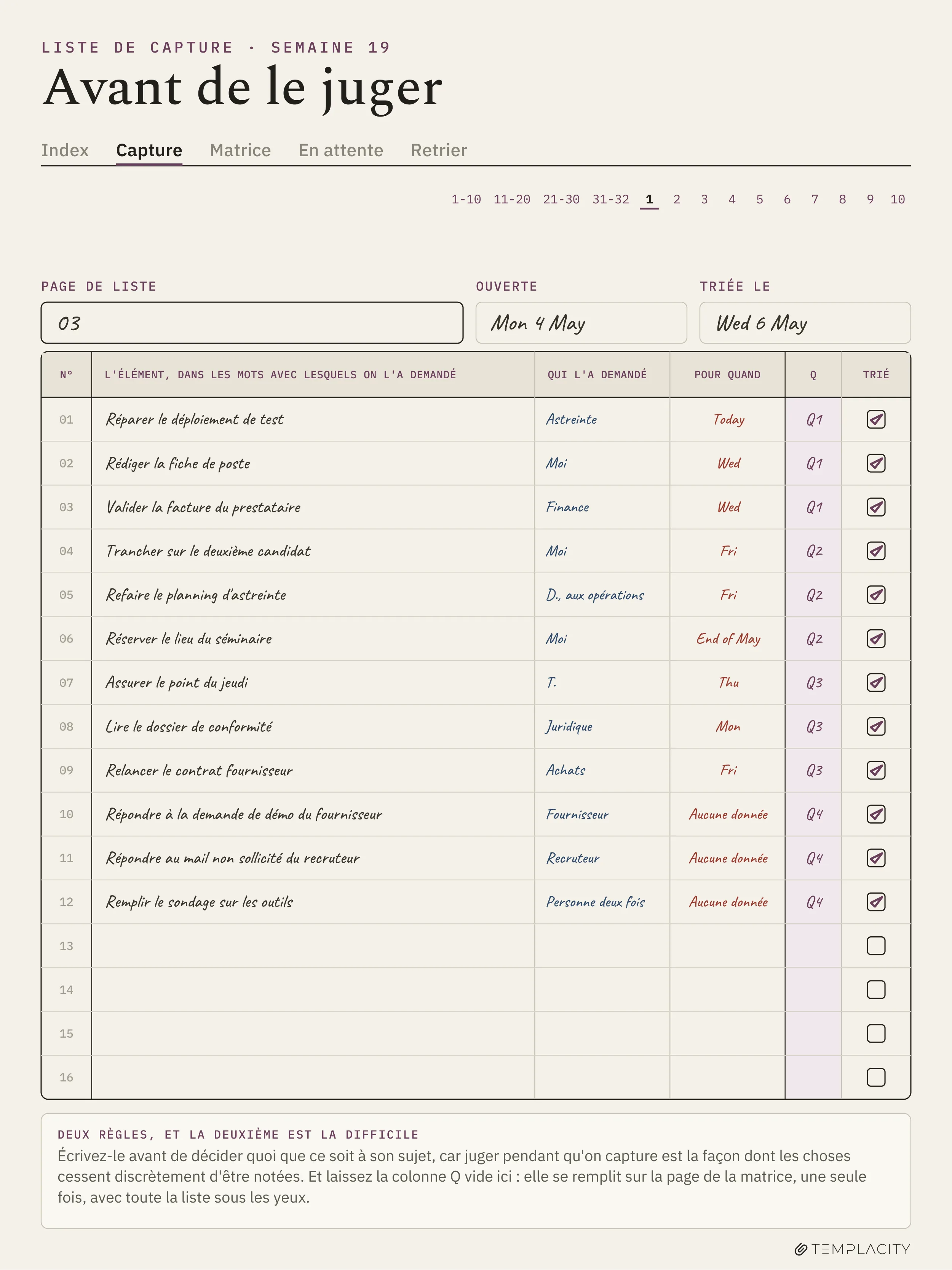Click item Répondre au mail non sollicité du recruteur
Screen dimensions: 952x1270
313,858
